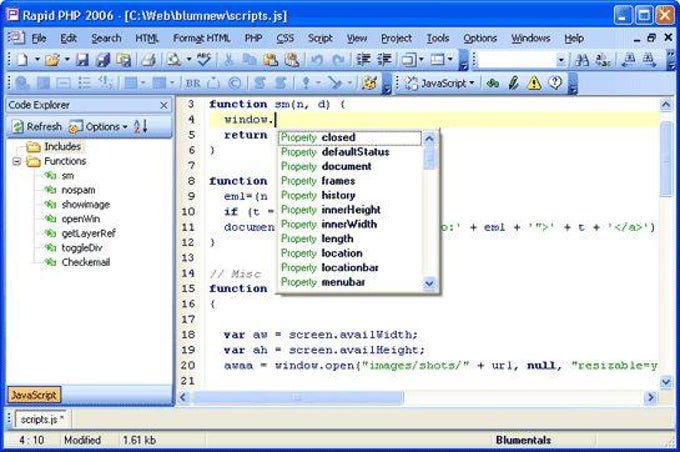Click the Find binoculars icon
The width and height of the screenshot is (680, 452).
coord(582,60)
